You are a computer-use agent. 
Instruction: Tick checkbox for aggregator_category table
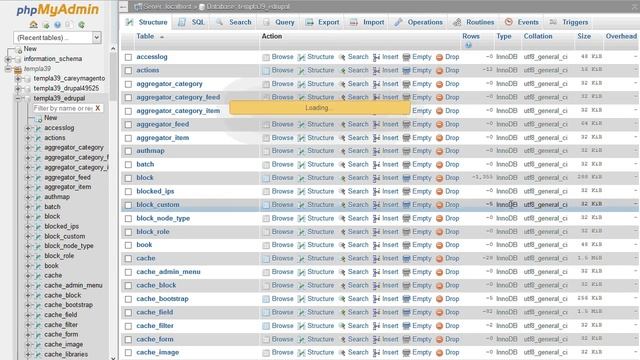[x=128, y=84]
